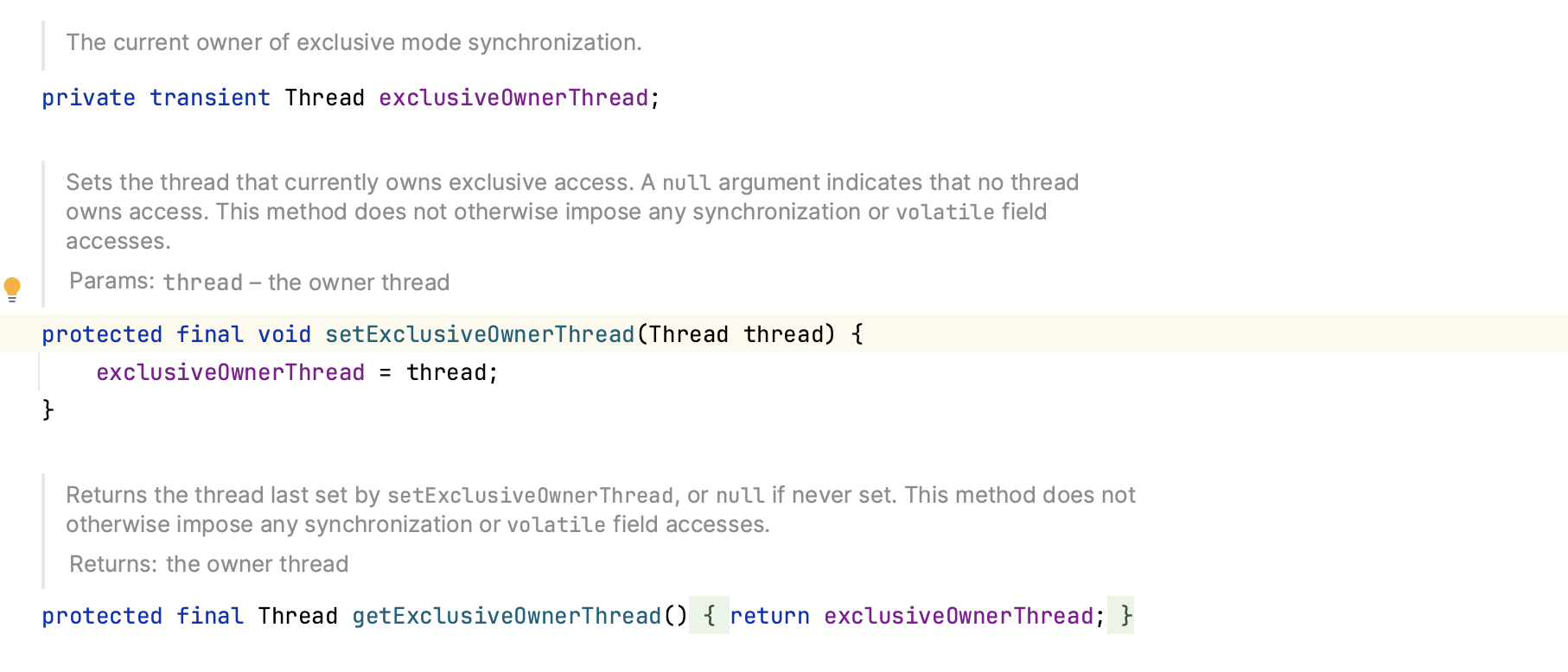The width and height of the screenshot is (1568, 672).
Task: Click the closing brace of setExclusiveOwnerThread method
Action: [48, 409]
